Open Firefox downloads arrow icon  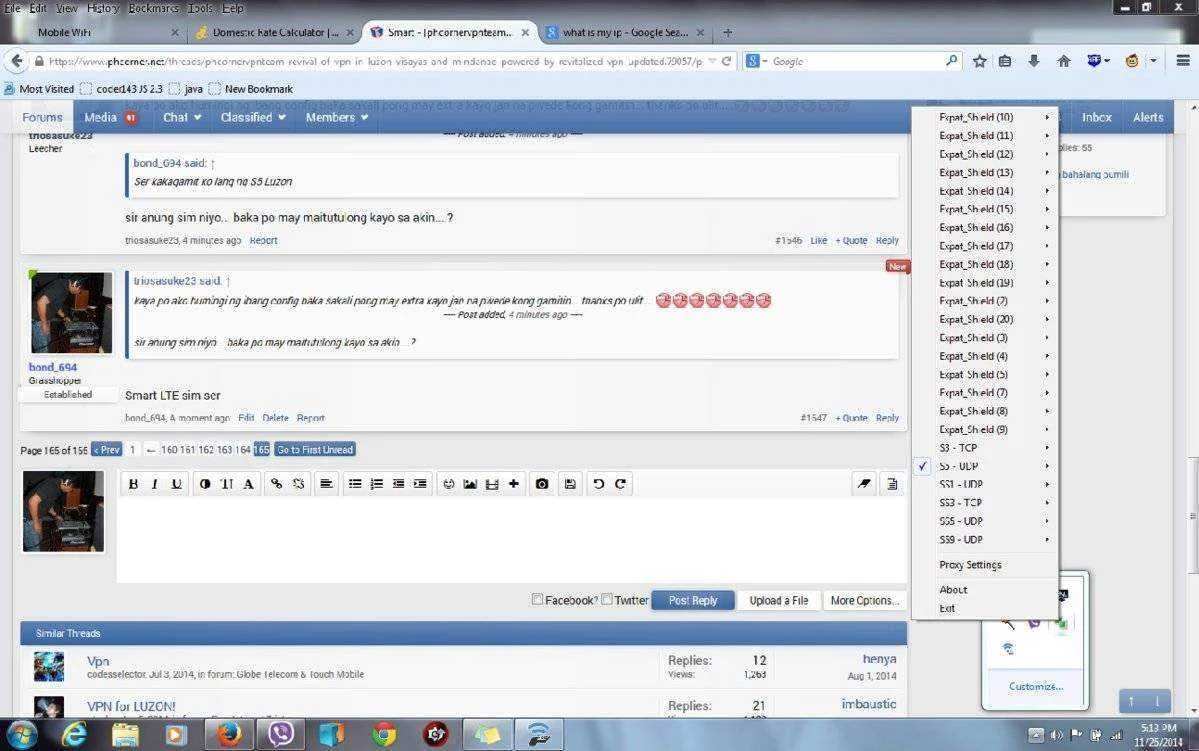(1034, 61)
